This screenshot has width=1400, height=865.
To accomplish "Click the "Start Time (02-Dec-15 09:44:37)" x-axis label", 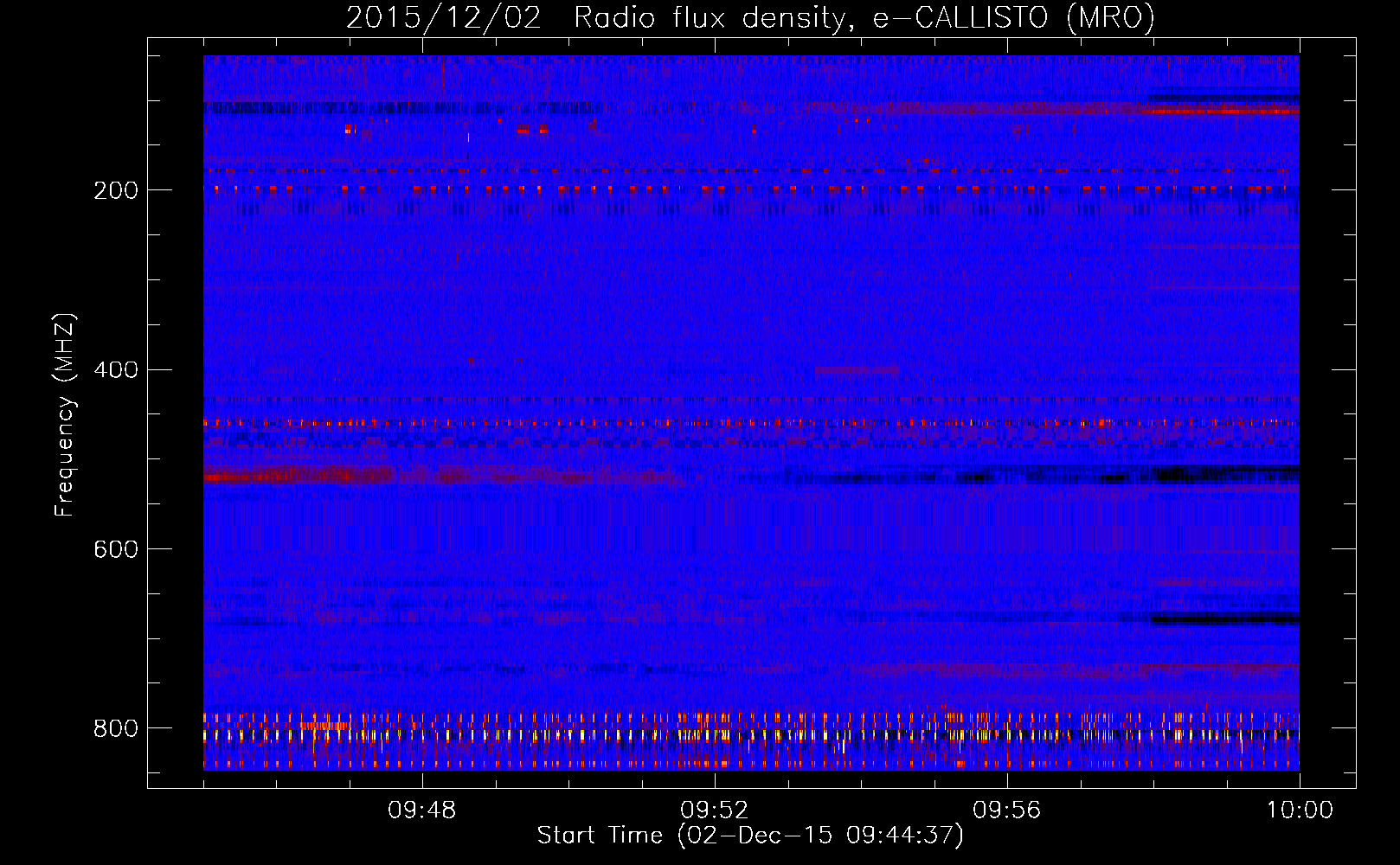I will click(x=750, y=836).
